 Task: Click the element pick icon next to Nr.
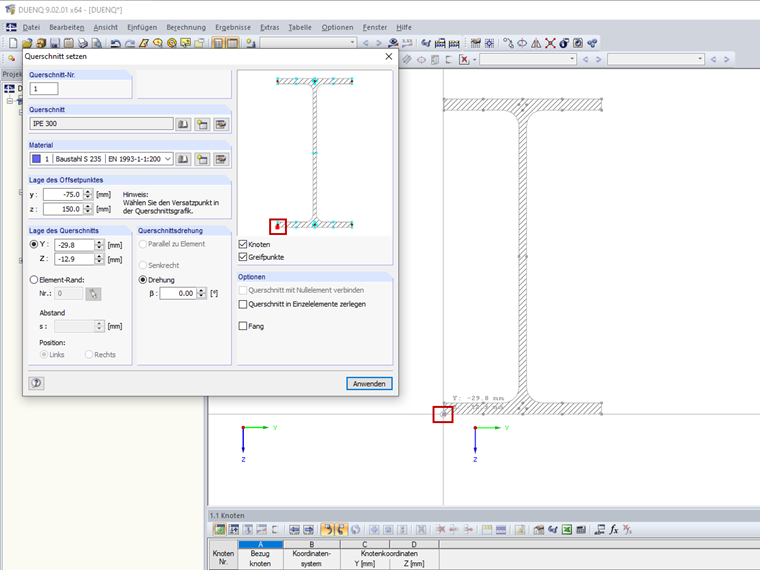pyautogui.click(x=93, y=294)
